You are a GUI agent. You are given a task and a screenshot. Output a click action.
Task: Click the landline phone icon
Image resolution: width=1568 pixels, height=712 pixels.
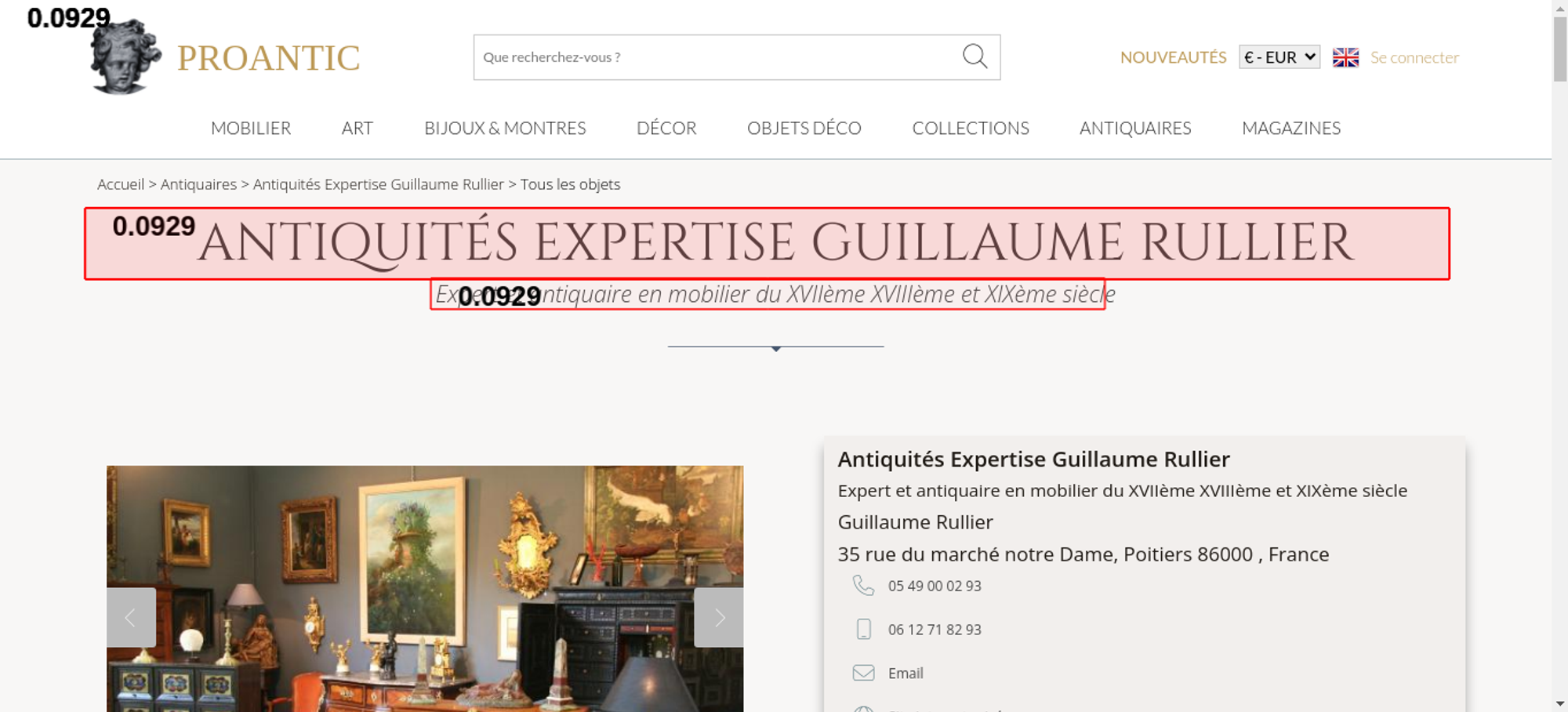[863, 586]
